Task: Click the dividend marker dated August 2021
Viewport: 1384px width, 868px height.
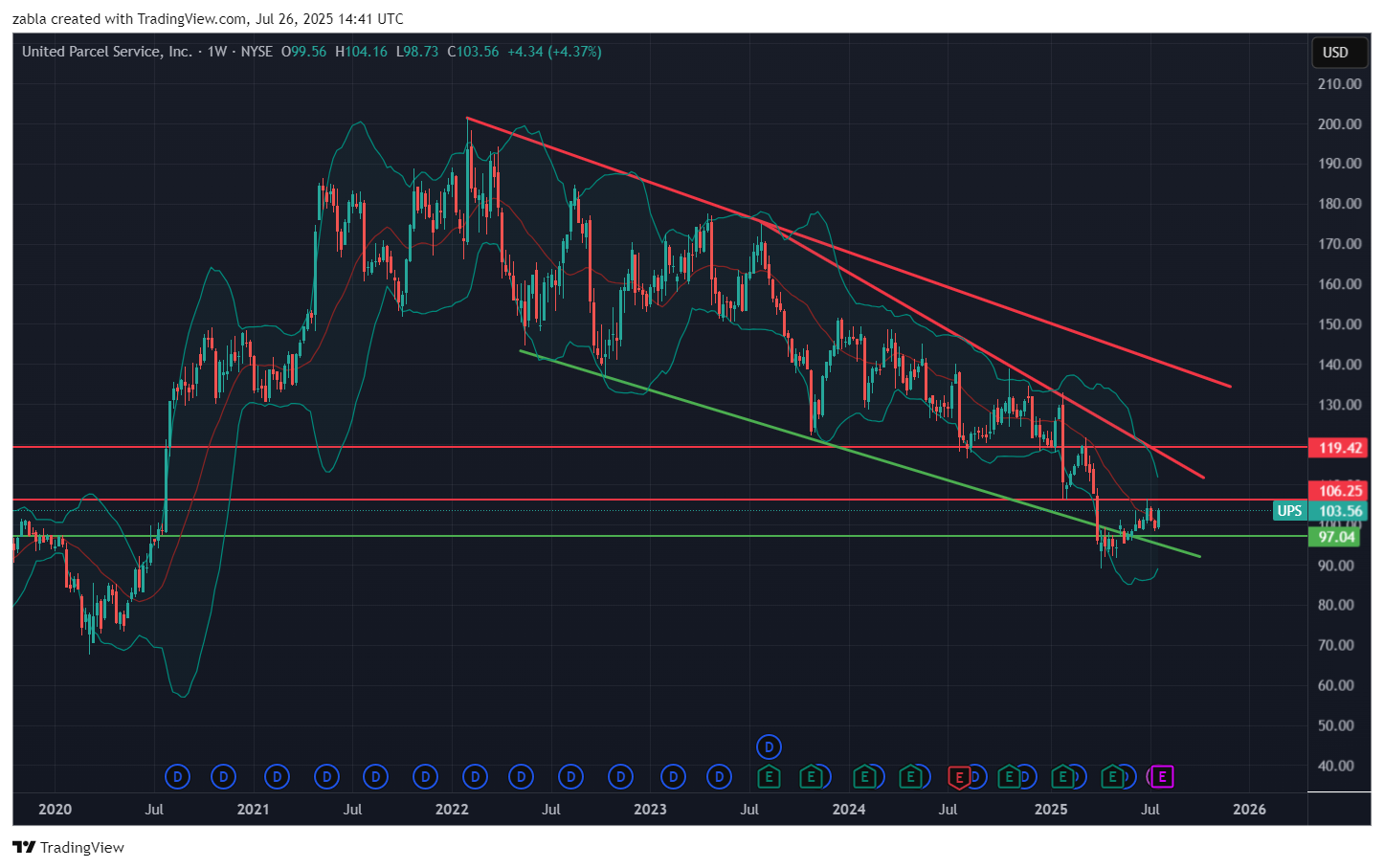Action: tap(376, 777)
